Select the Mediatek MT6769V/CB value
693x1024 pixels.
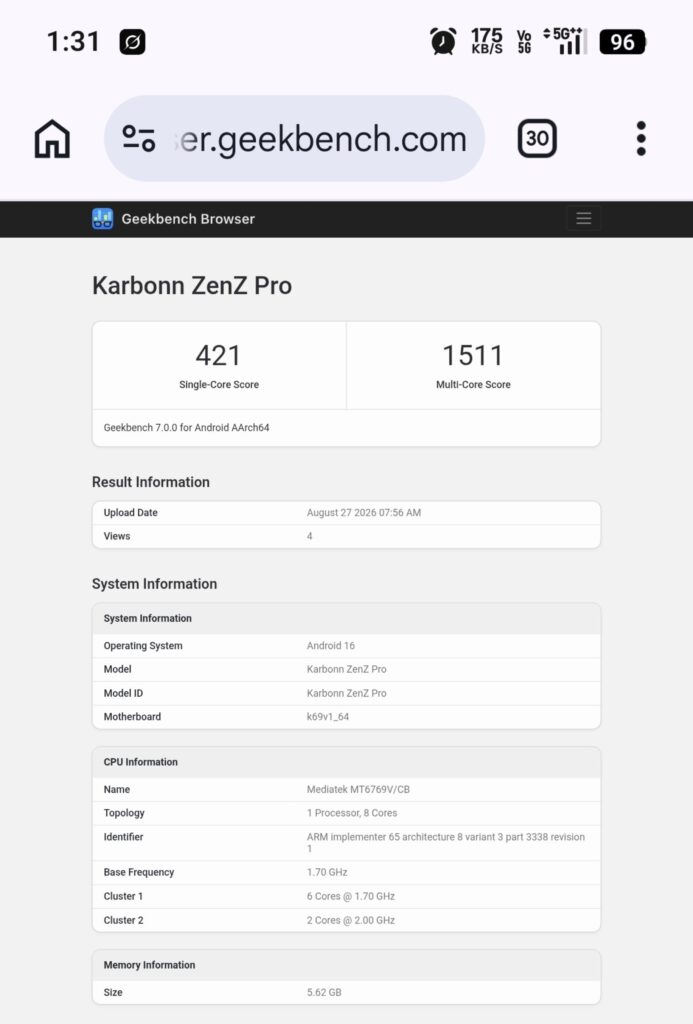358,790
